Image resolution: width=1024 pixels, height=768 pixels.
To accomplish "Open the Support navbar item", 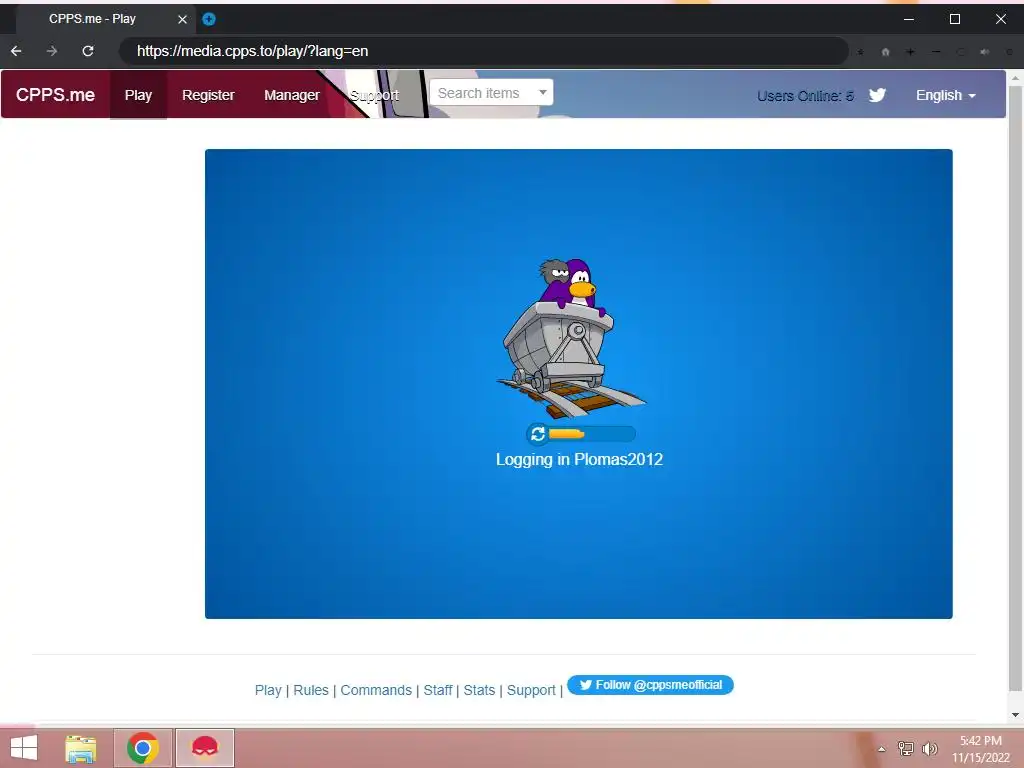I will click(x=374, y=95).
